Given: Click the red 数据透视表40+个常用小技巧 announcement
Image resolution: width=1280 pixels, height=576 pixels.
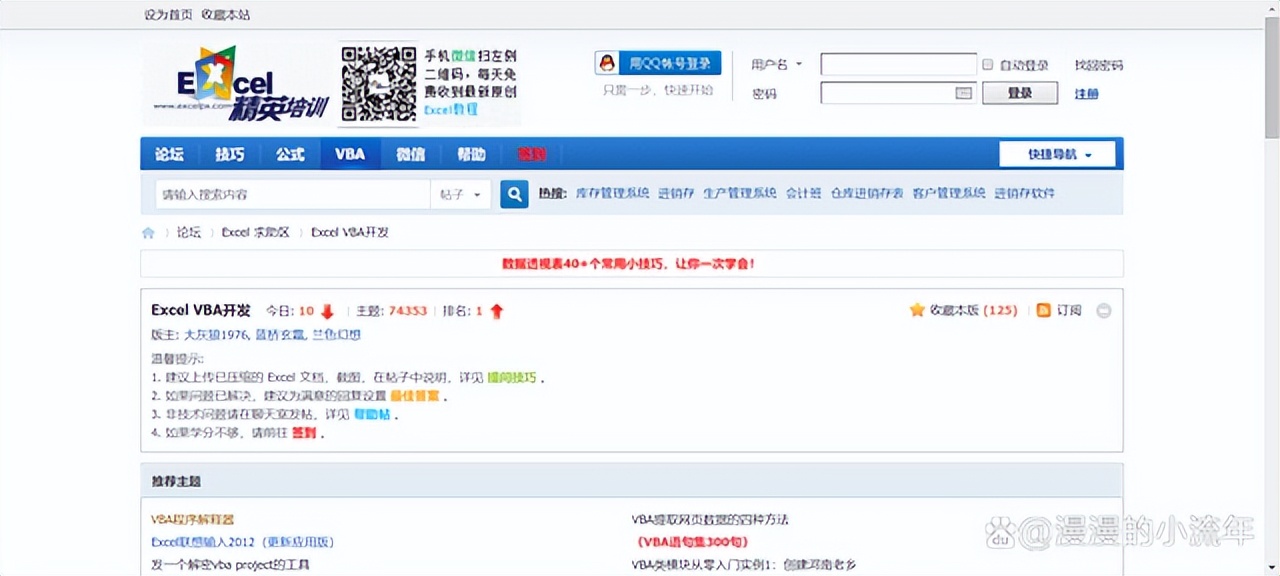Looking at the screenshot, I should click(x=628, y=264).
